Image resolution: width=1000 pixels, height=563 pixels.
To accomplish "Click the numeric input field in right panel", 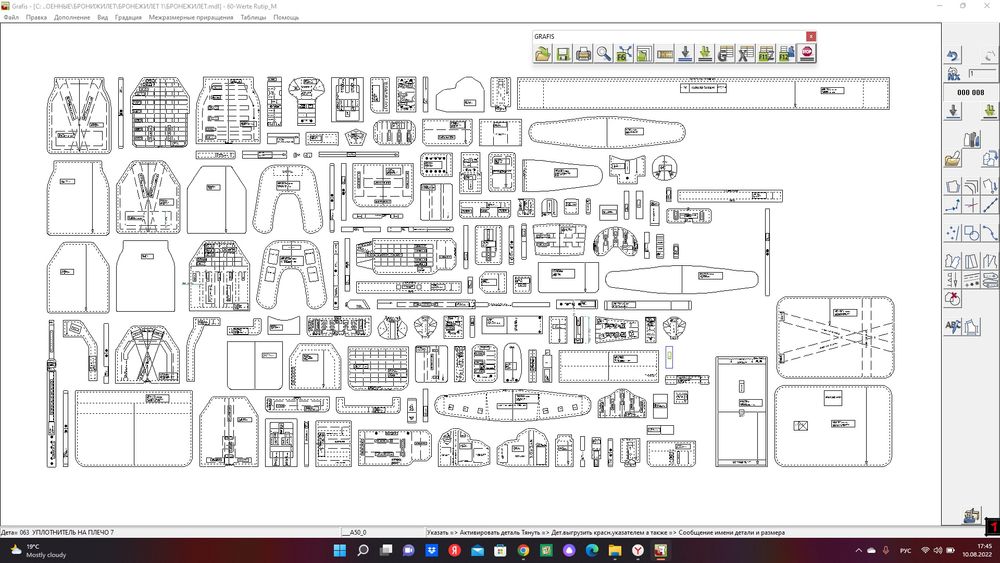I will click(982, 73).
